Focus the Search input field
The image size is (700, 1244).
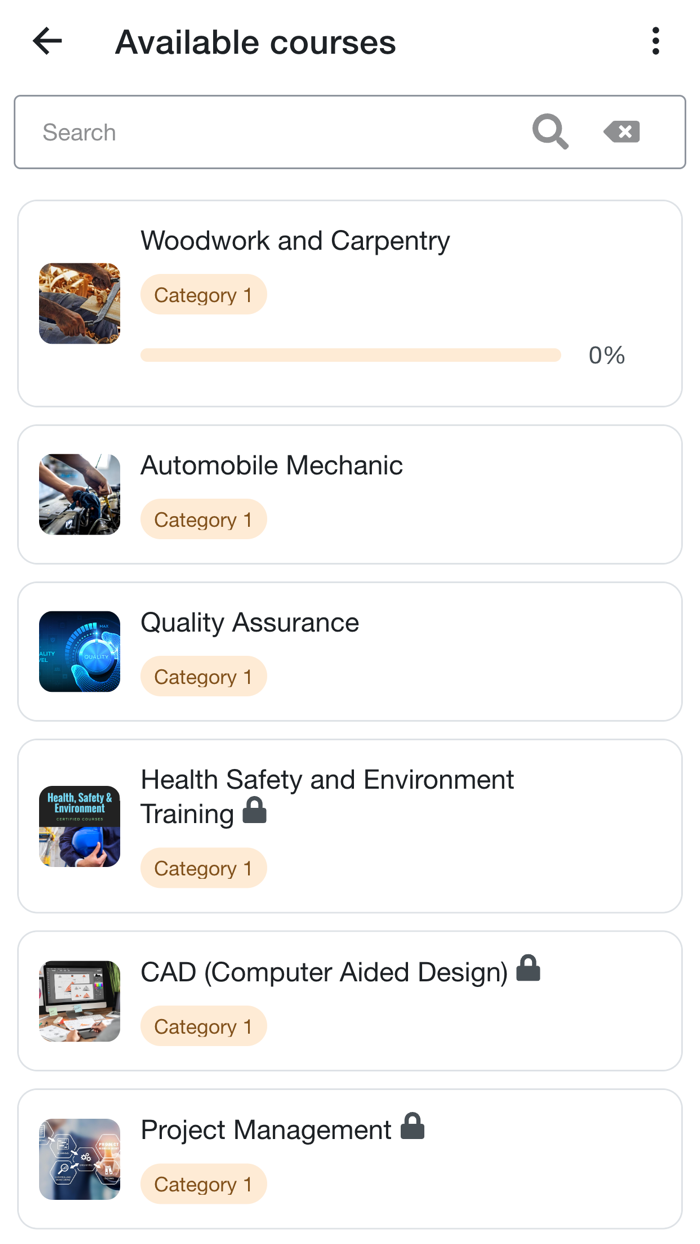click(270, 132)
